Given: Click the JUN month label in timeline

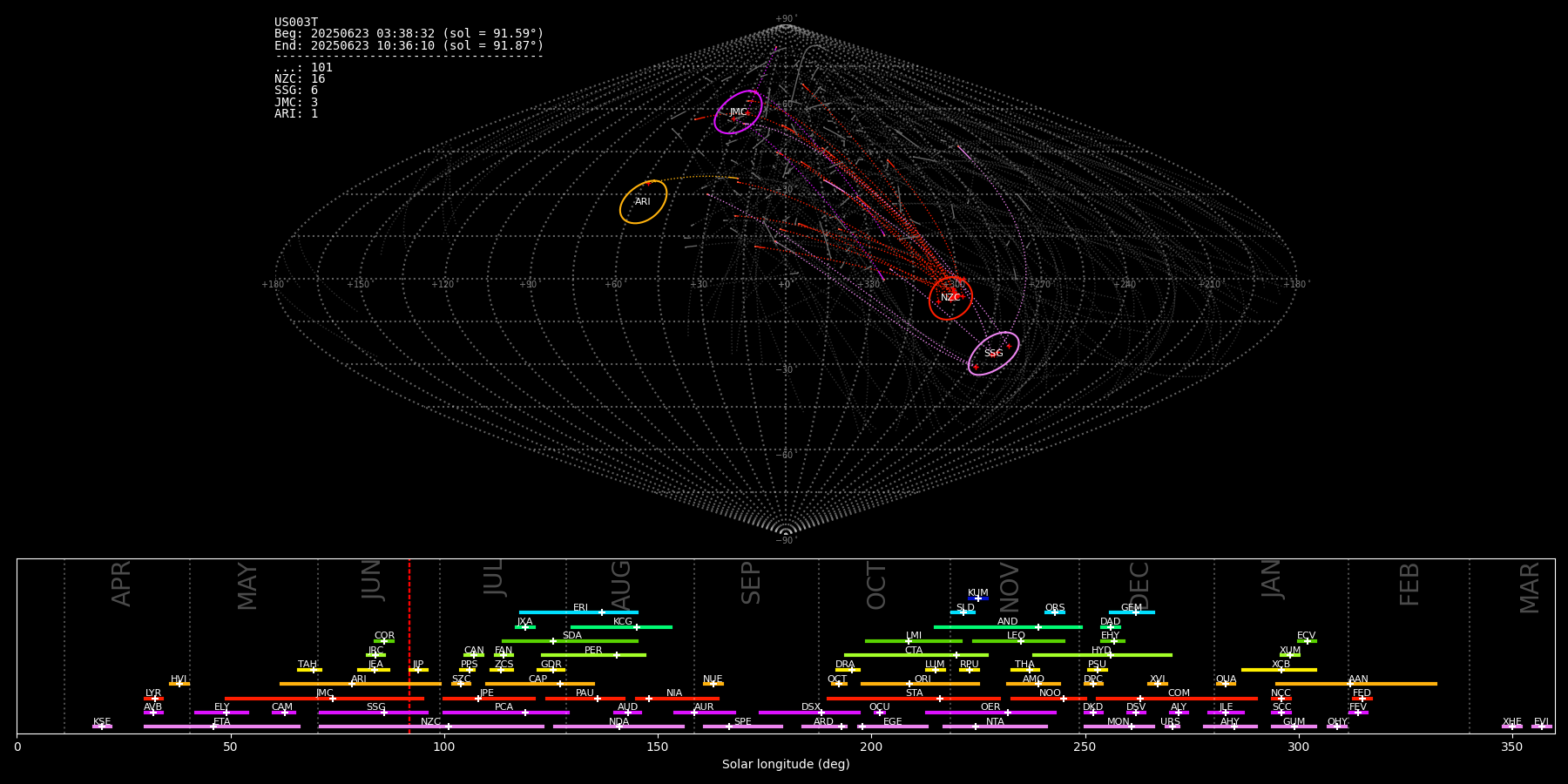Looking at the screenshot, I should click(372, 580).
